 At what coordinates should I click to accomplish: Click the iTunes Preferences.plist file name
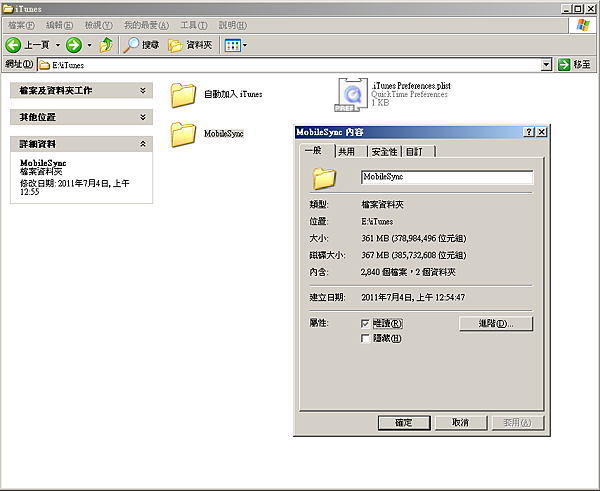pos(411,86)
